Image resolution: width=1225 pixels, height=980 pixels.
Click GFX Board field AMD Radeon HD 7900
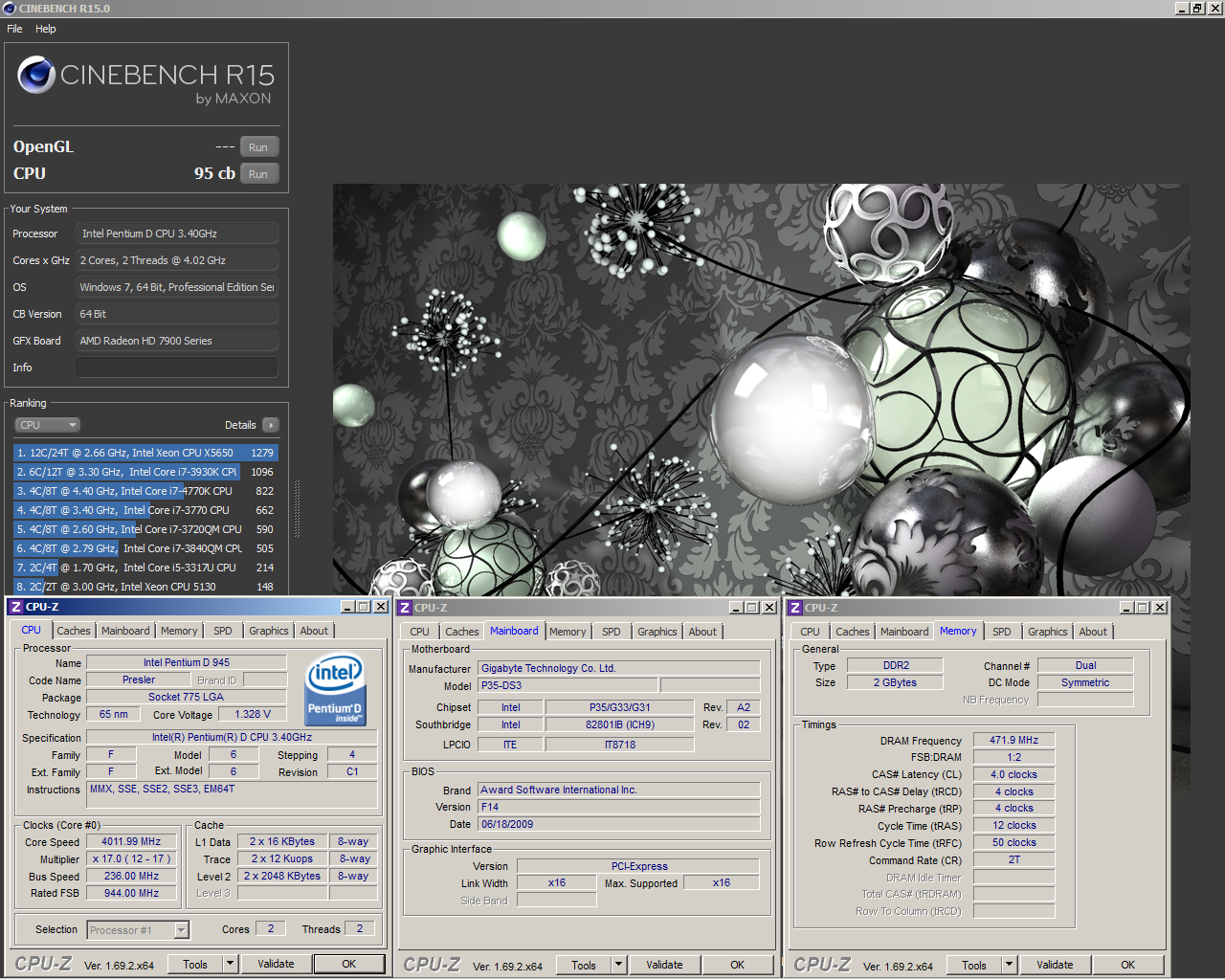177,341
